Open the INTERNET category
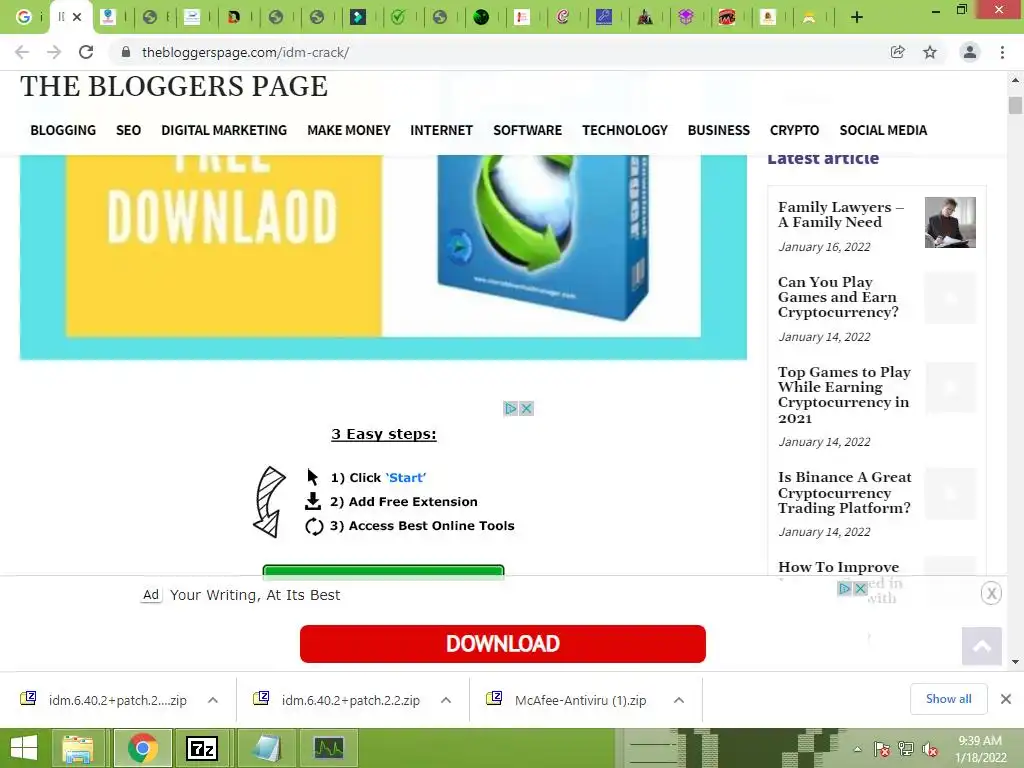Viewport: 1024px width, 768px height. pyautogui.click(x=441, y=130)
